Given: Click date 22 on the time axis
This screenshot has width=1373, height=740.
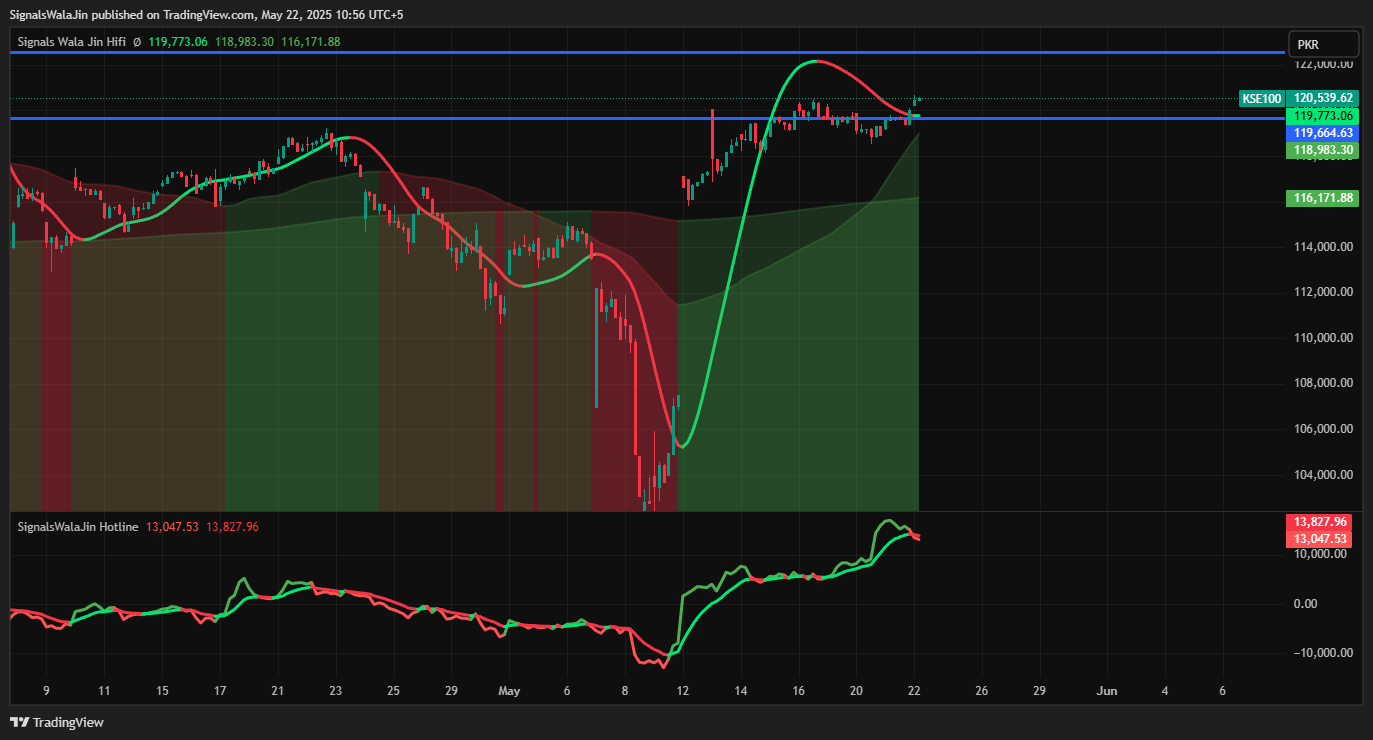Looking at the screenshot, I should point(914,691).
